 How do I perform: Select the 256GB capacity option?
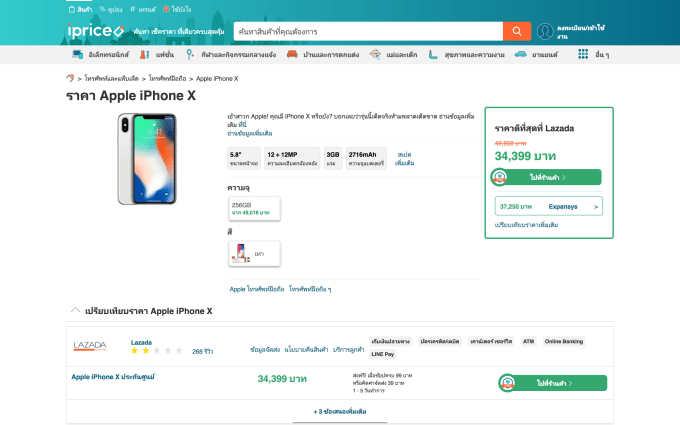point(254,207)
